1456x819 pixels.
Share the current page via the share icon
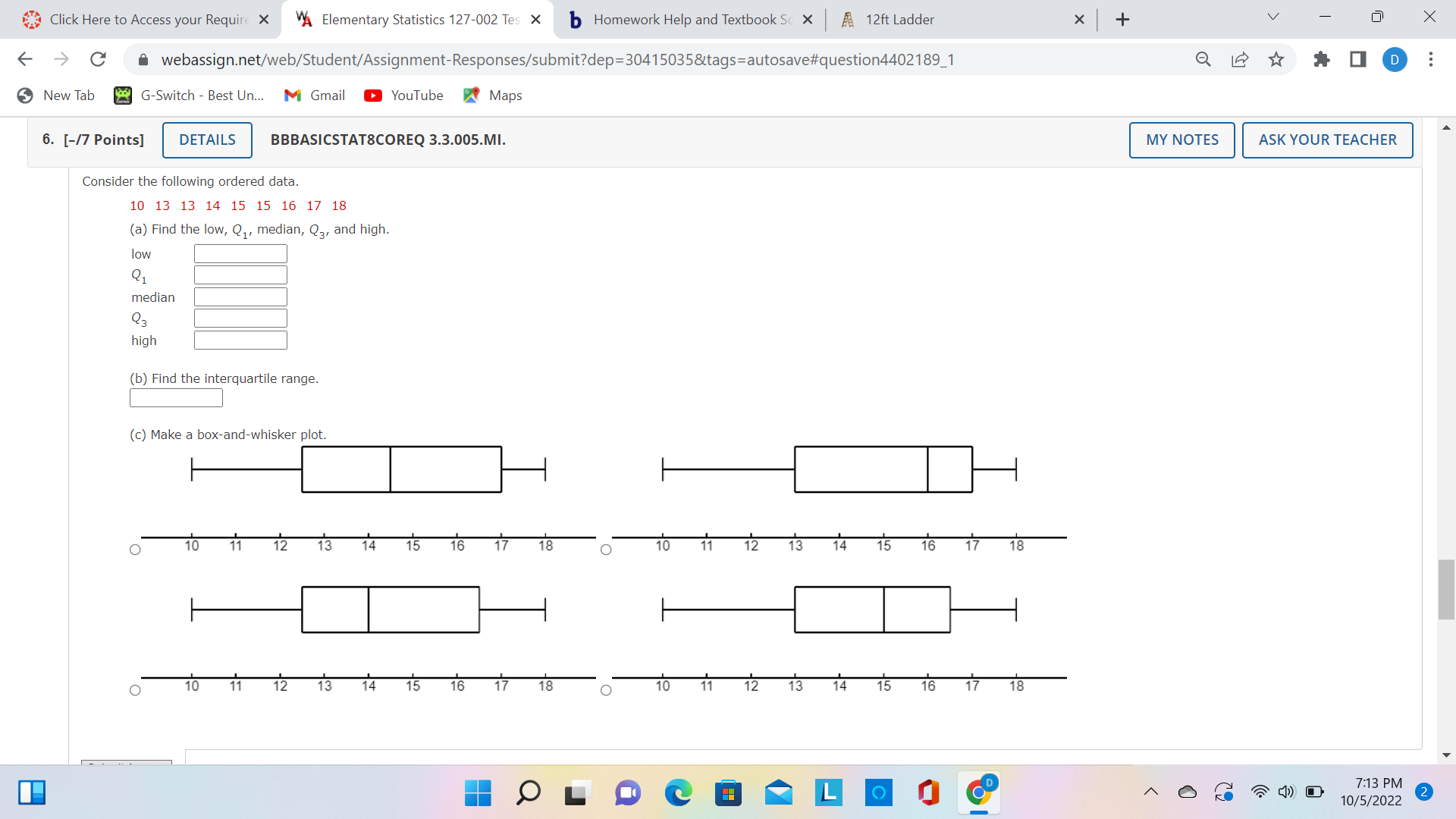pos(1240,59)
